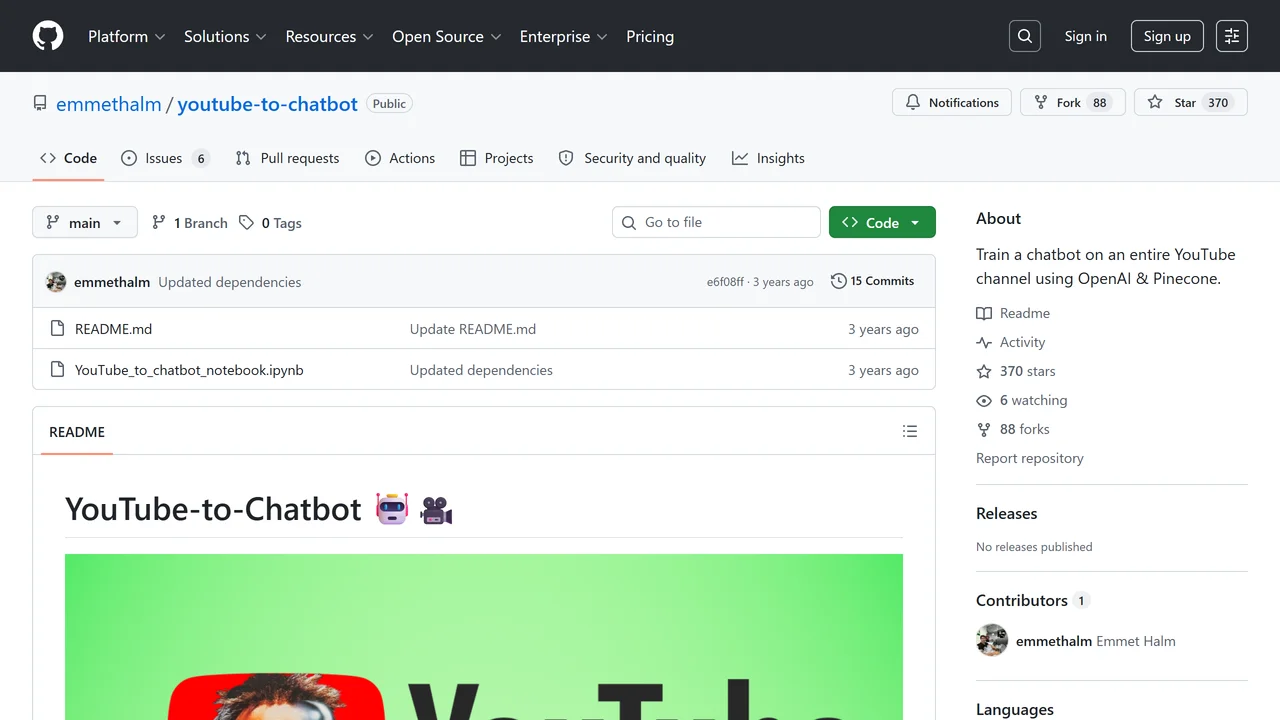Screen dimensions: 1280x720
Task: Open the README.md file
Action: [113, 329]
